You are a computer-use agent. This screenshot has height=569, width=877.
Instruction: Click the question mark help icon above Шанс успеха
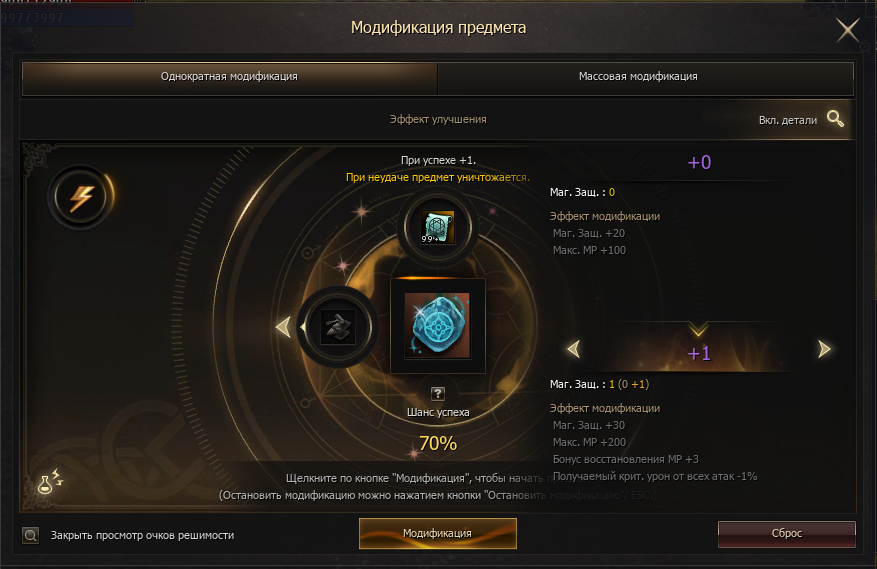click(438, 393)
